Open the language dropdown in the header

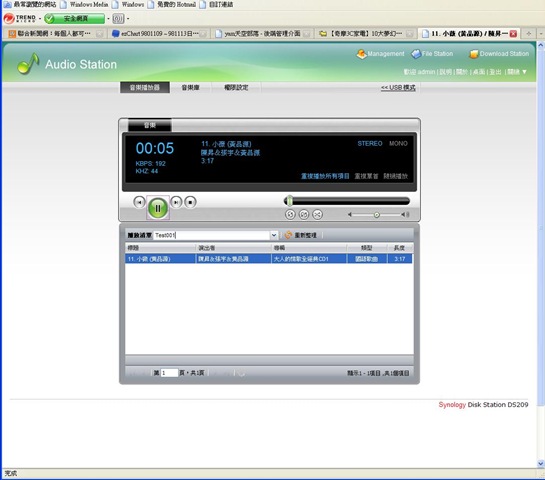[517, 72]
